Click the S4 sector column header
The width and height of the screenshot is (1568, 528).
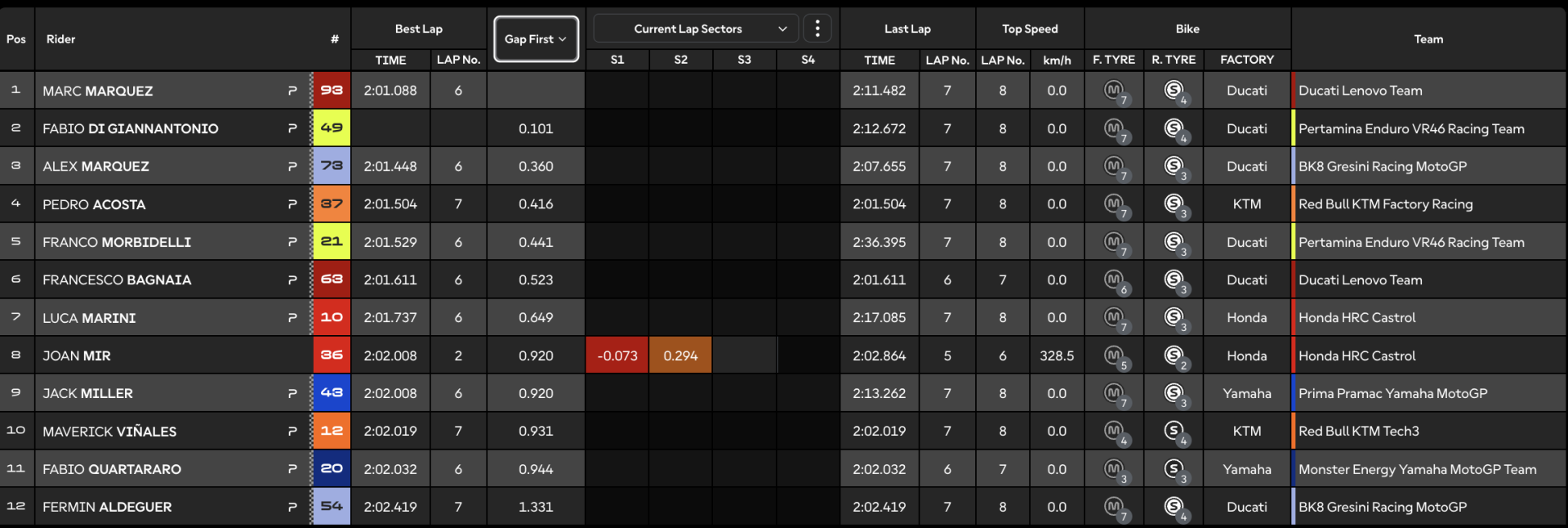pyautogui.click(x=808, y=60)
